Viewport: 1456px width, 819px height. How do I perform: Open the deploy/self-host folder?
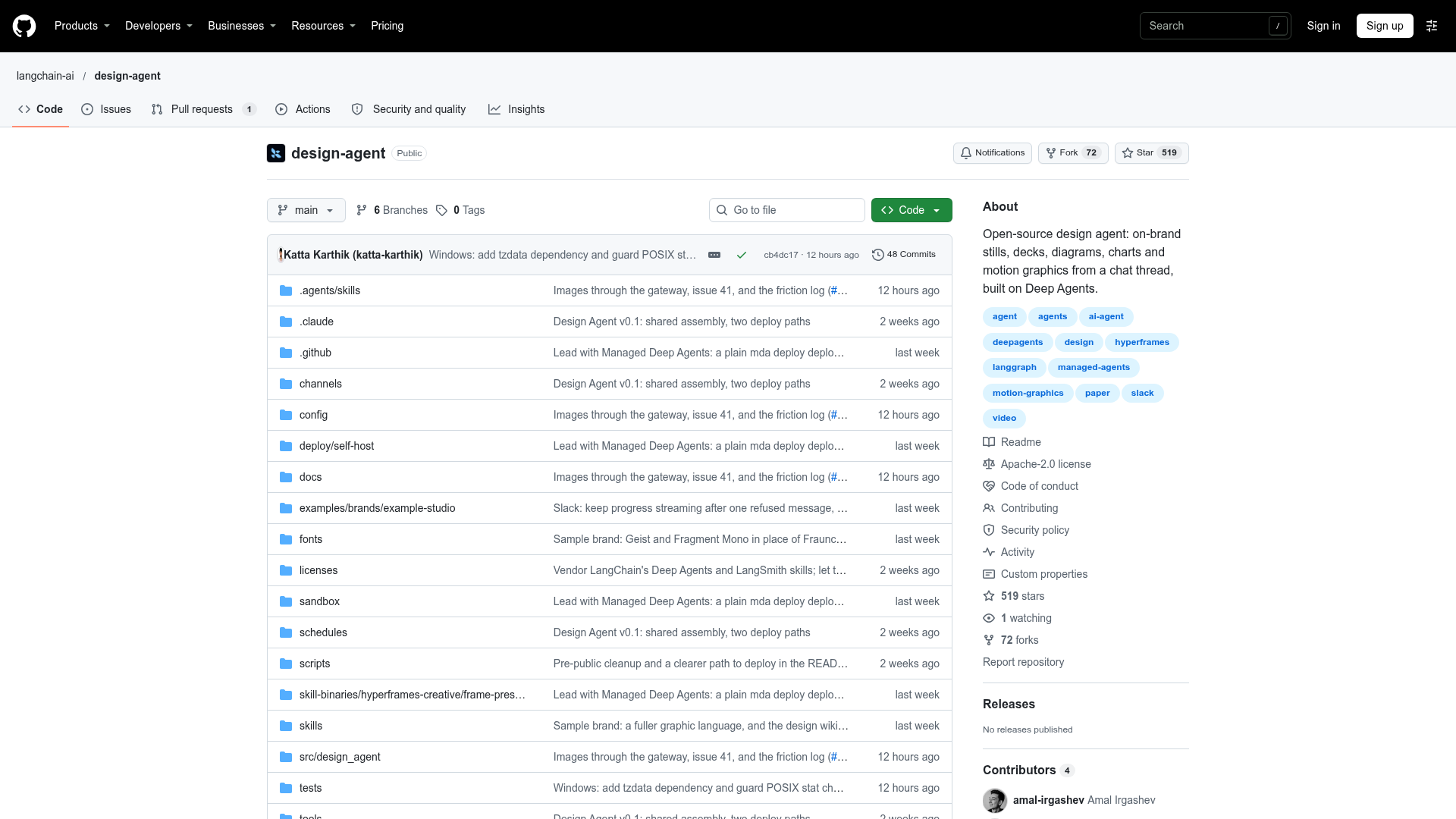(337, 446)
